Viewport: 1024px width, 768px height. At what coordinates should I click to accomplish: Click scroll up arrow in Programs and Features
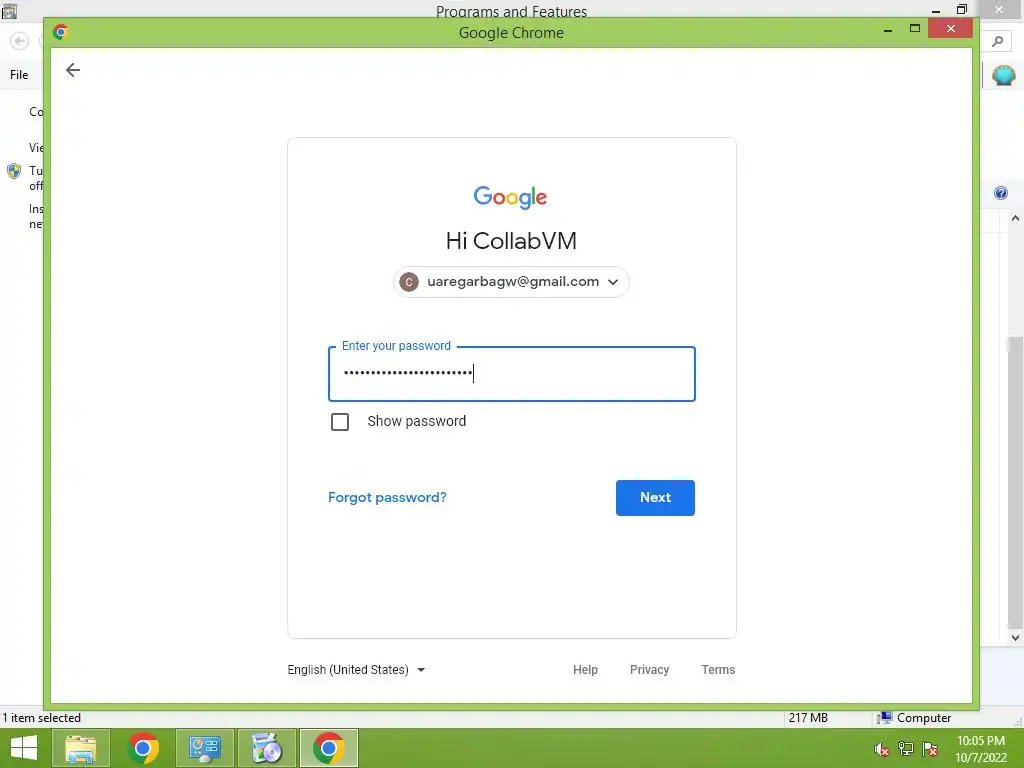point(1015,218)
